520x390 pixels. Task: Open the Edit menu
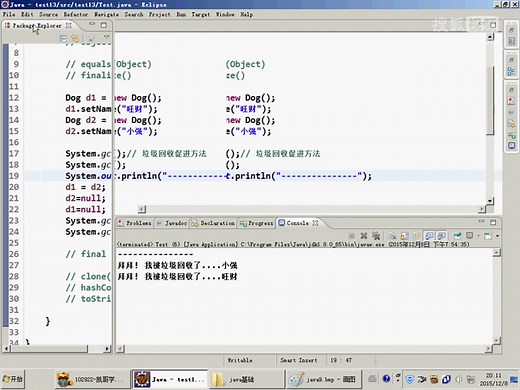pos(27,14)
